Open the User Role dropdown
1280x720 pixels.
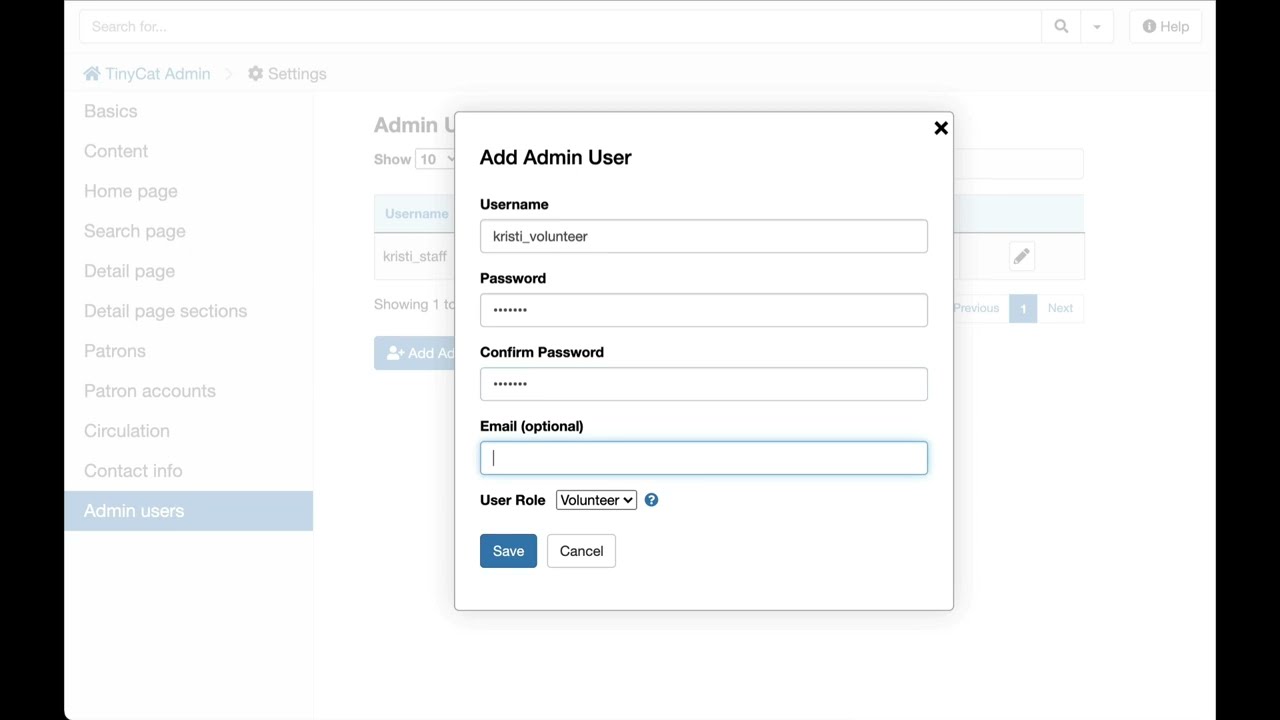pyautogui.click(x=596, y=500)
